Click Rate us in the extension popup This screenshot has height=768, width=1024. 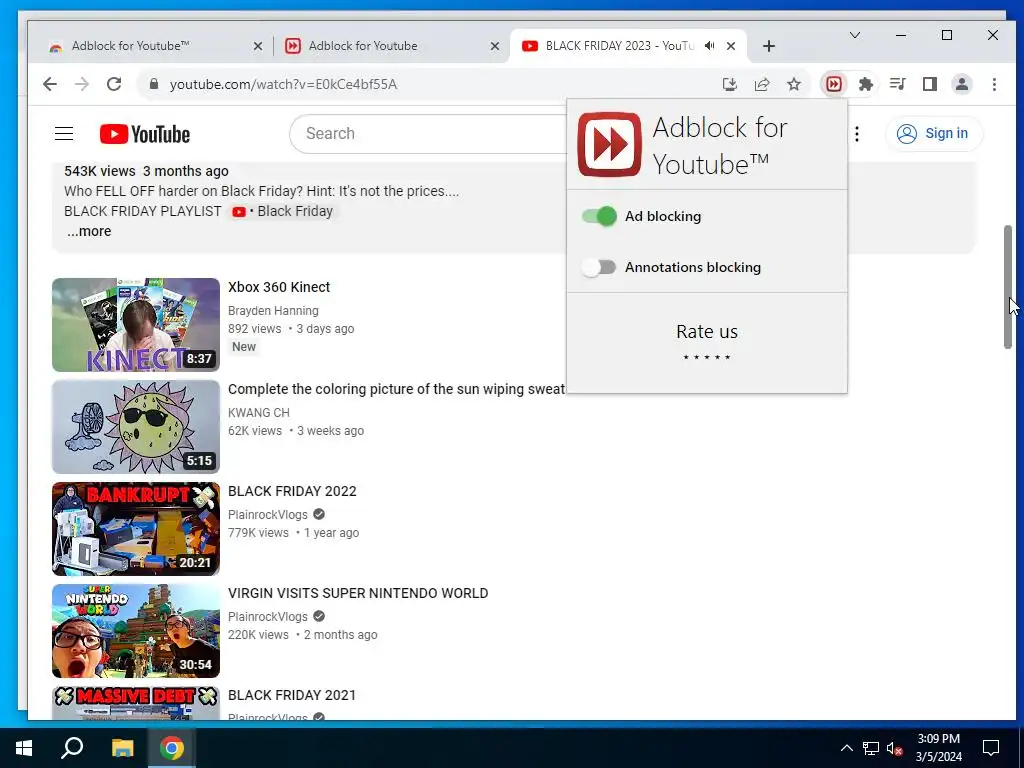pyautogui.click(x=707, y=332)
